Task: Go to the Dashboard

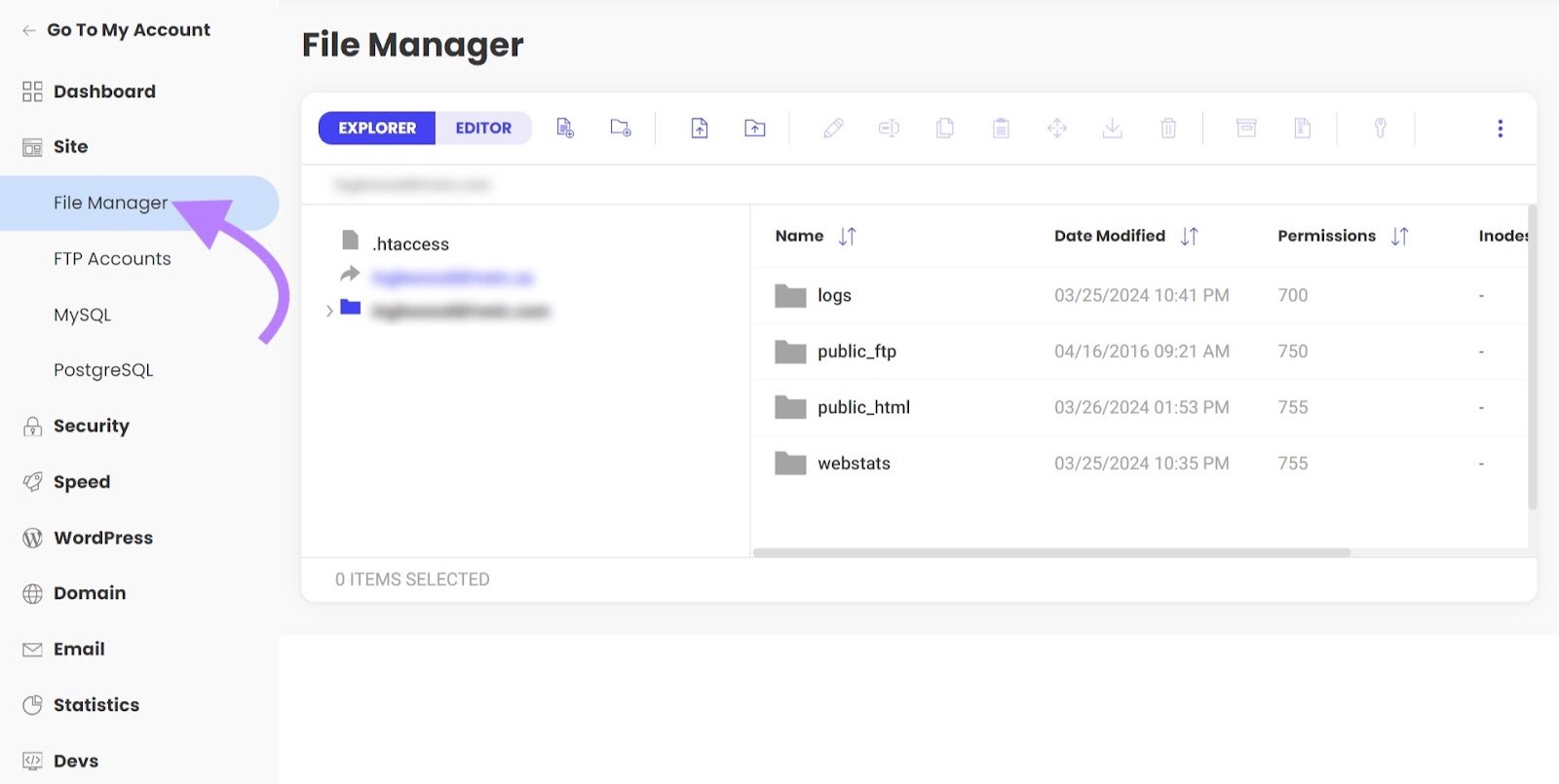Action: pyautogui.click(x=104, y=92)
